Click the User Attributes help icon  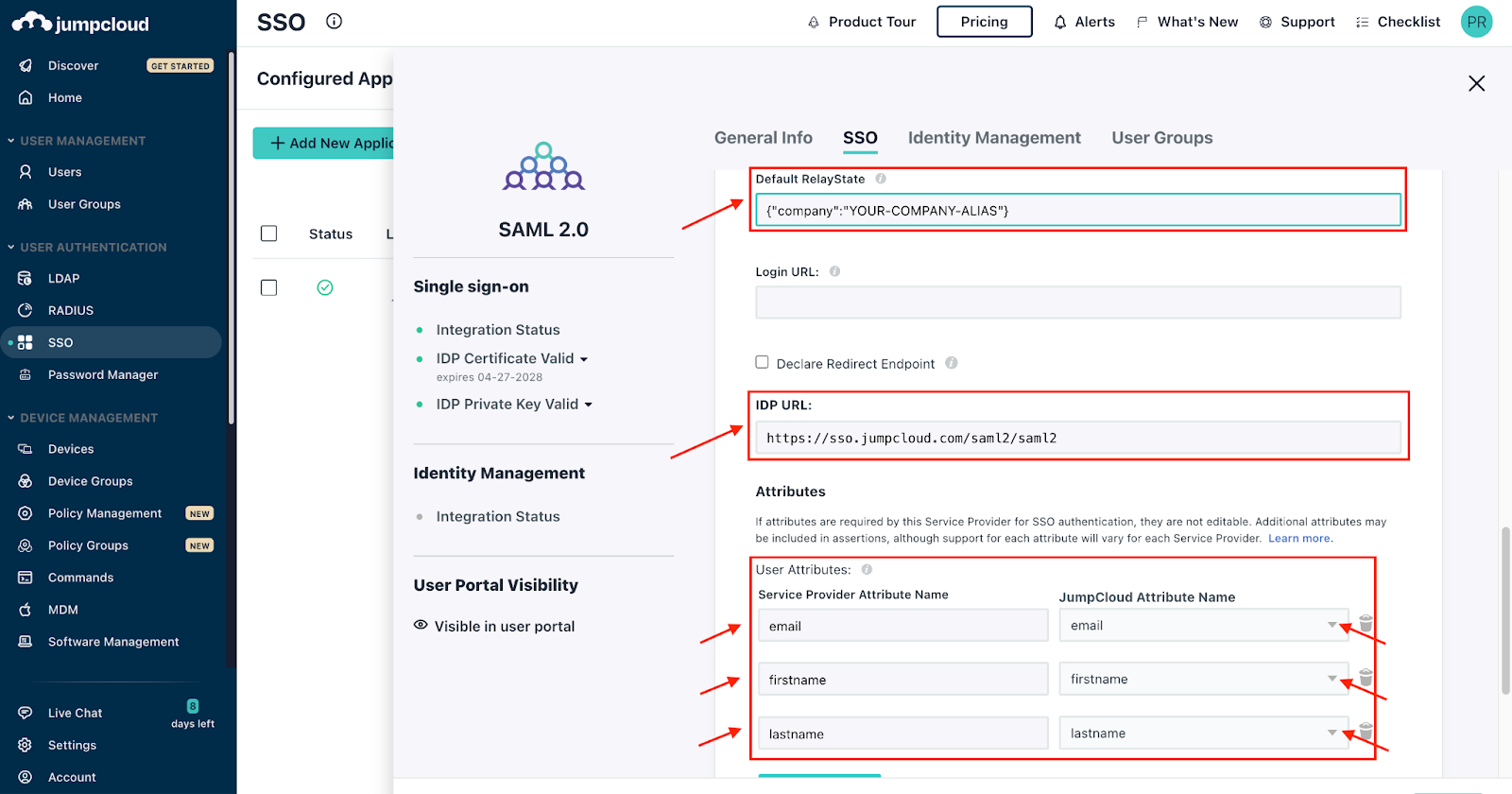pyautogui.click(x=867, y=570)
